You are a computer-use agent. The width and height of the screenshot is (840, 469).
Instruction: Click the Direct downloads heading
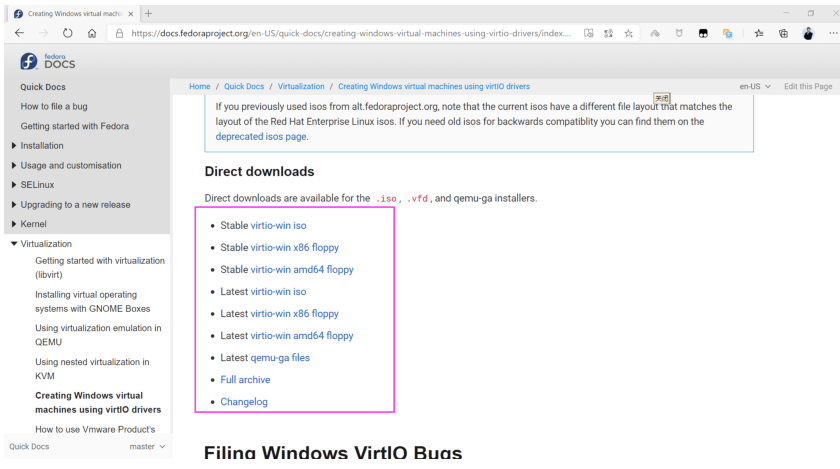pos(259,172)
